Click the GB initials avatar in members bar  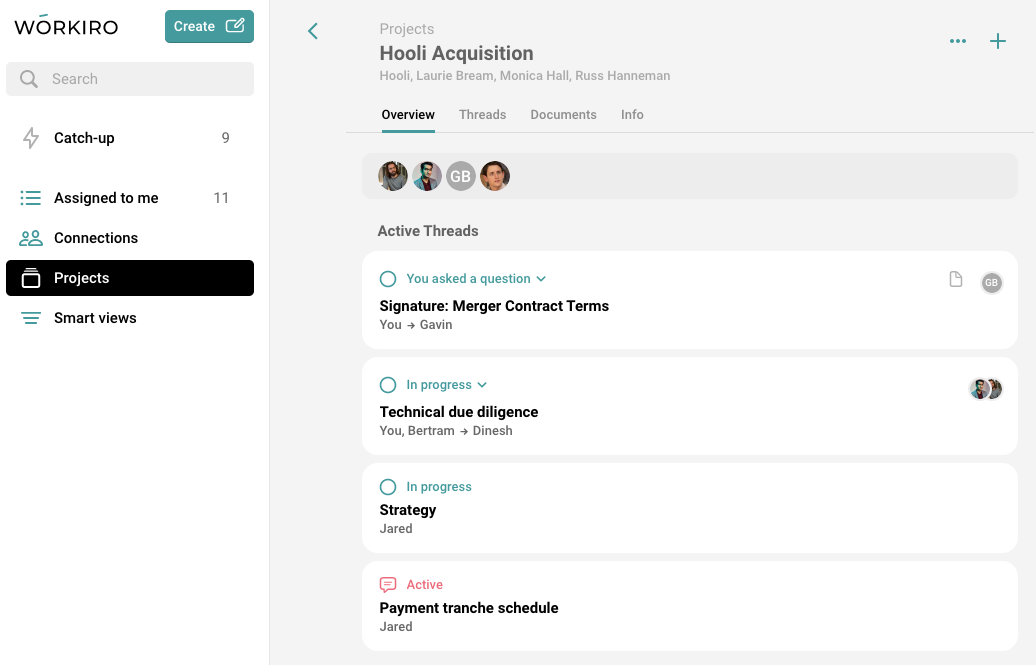[460, 176]
